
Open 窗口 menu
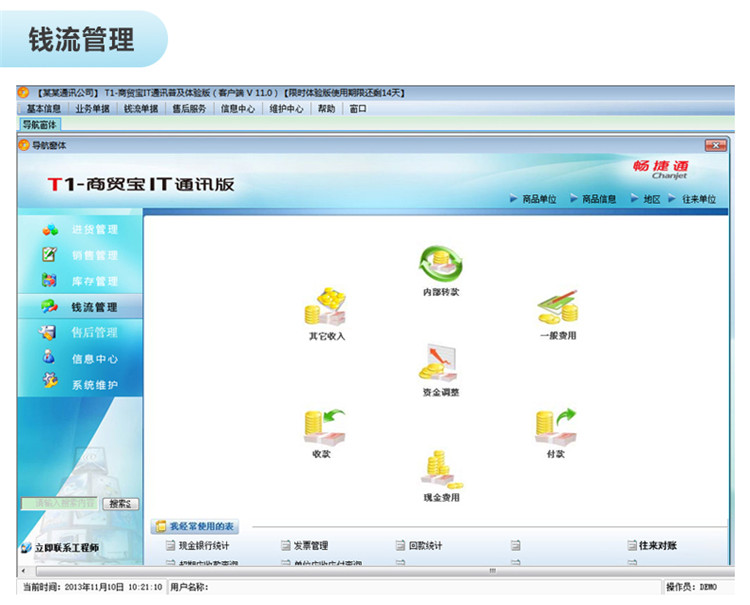(x=358, y=109)
